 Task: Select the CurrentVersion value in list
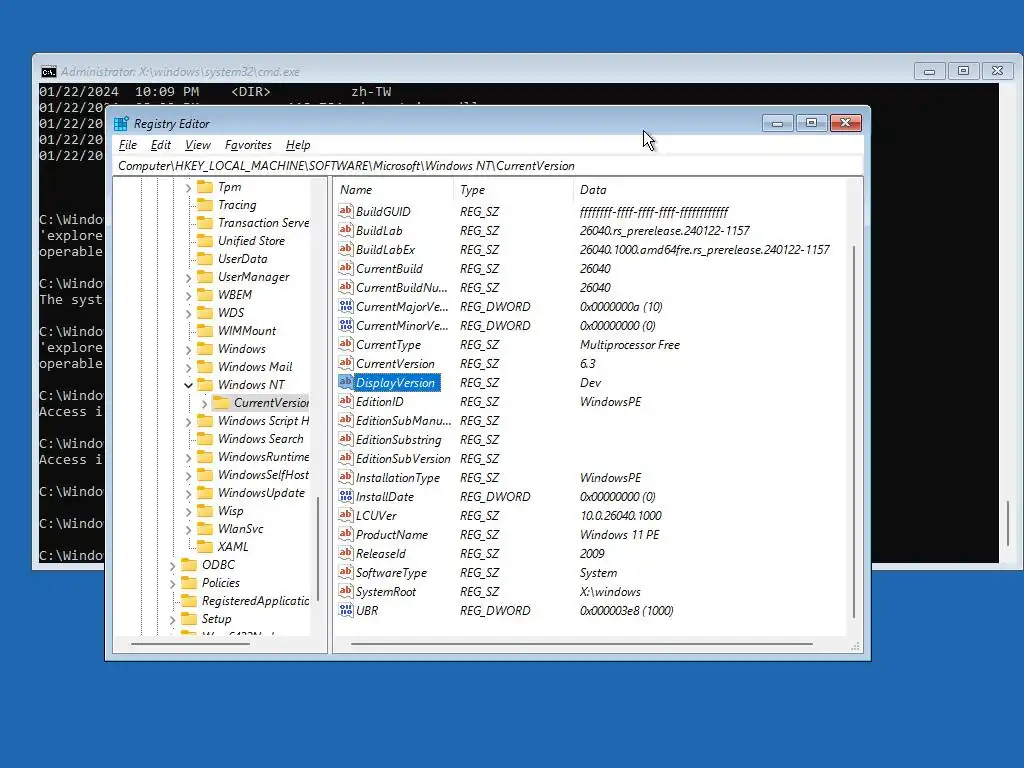(x=395, y=364)
